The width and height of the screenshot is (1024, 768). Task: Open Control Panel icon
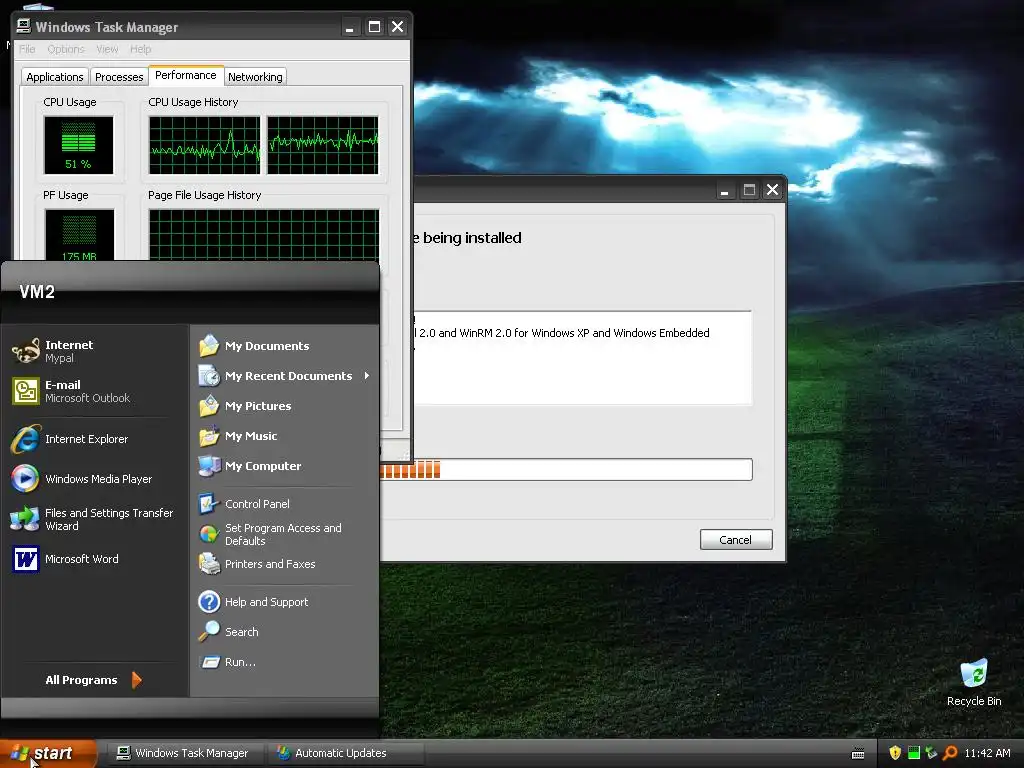pos(209,504)
